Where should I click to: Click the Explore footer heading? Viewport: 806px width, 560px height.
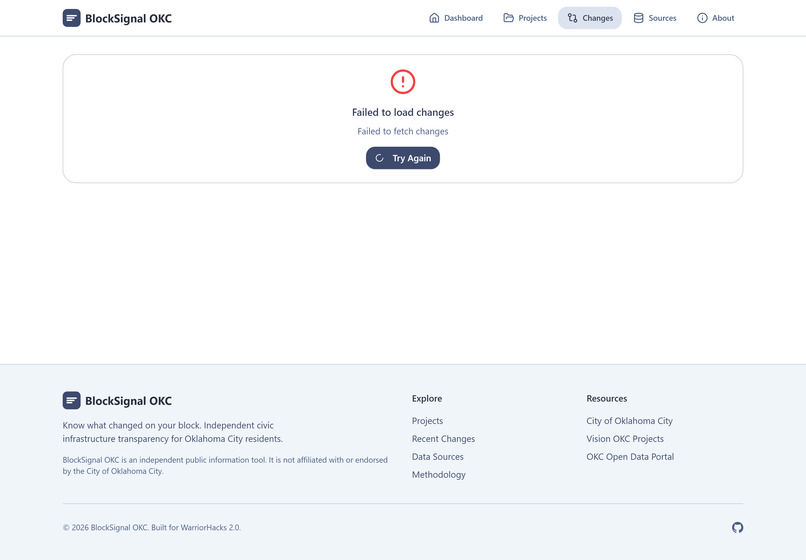(x=427, y=399)
